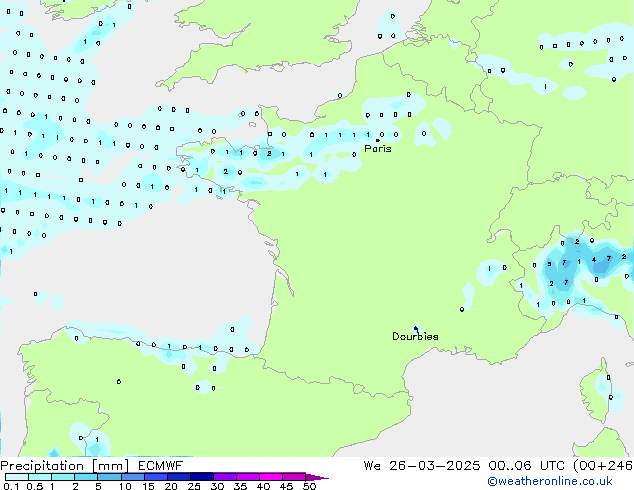634x490 pixels.
Task: Click the legend value label '50'
Action: 309,486
